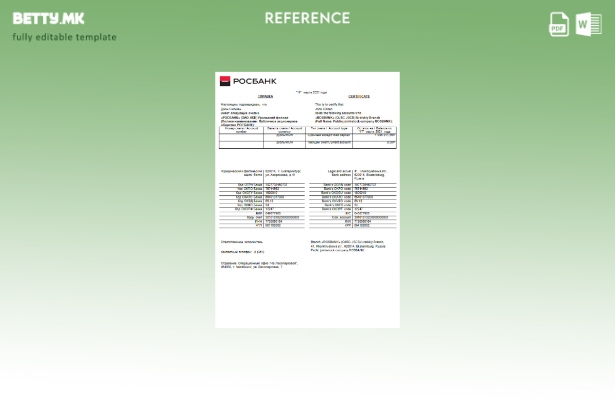Click the PDF file format icon

coord(559,25)
